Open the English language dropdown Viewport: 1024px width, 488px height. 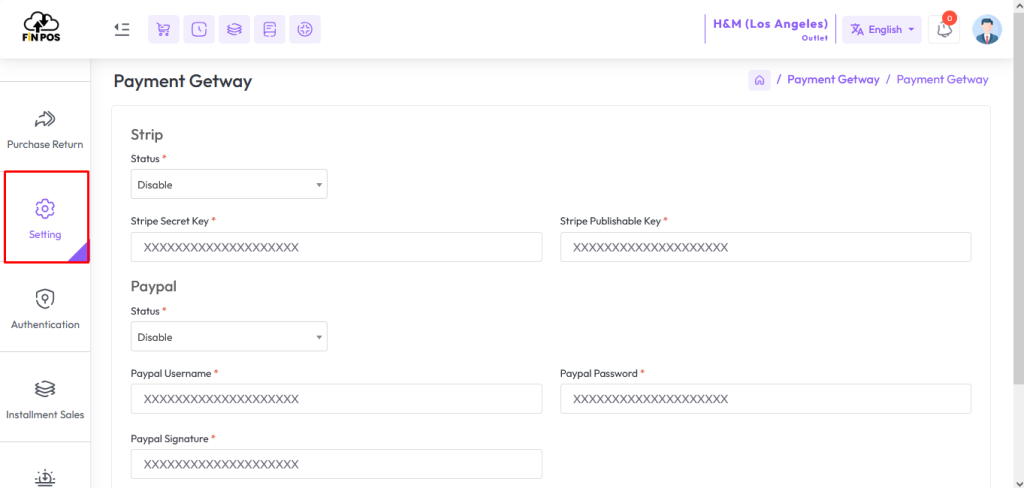[x=882, y=30]
